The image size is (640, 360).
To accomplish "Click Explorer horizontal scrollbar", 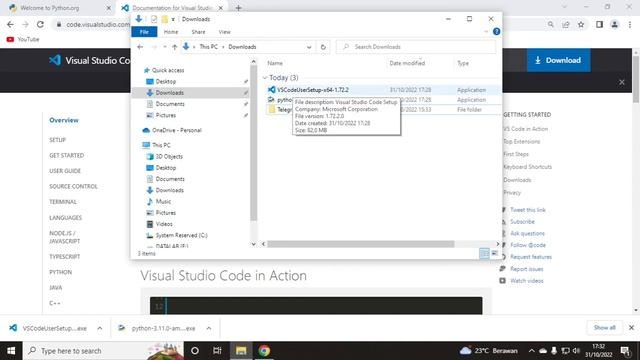I will [360, 244].
